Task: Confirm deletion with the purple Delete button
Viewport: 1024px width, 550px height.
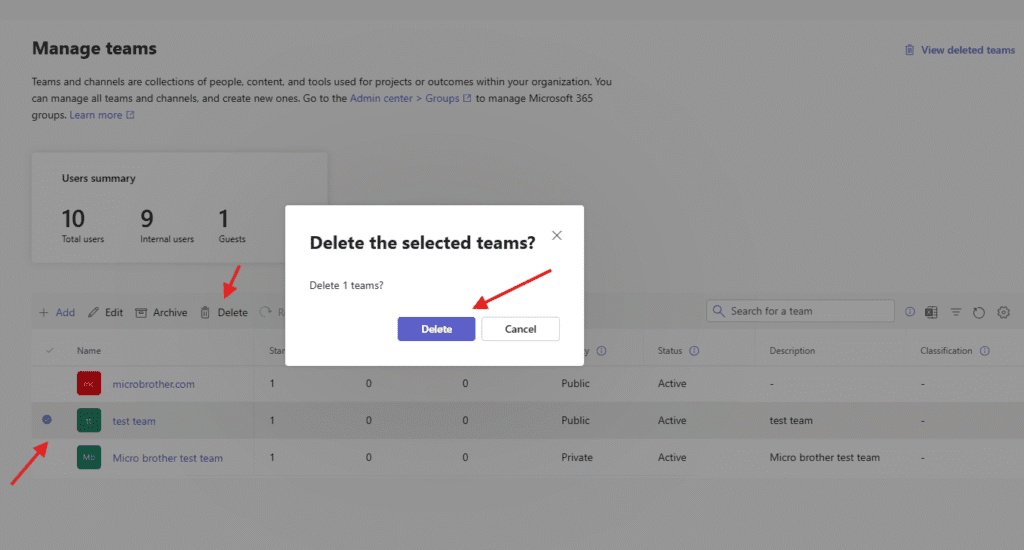Action: tap(436, 329)
